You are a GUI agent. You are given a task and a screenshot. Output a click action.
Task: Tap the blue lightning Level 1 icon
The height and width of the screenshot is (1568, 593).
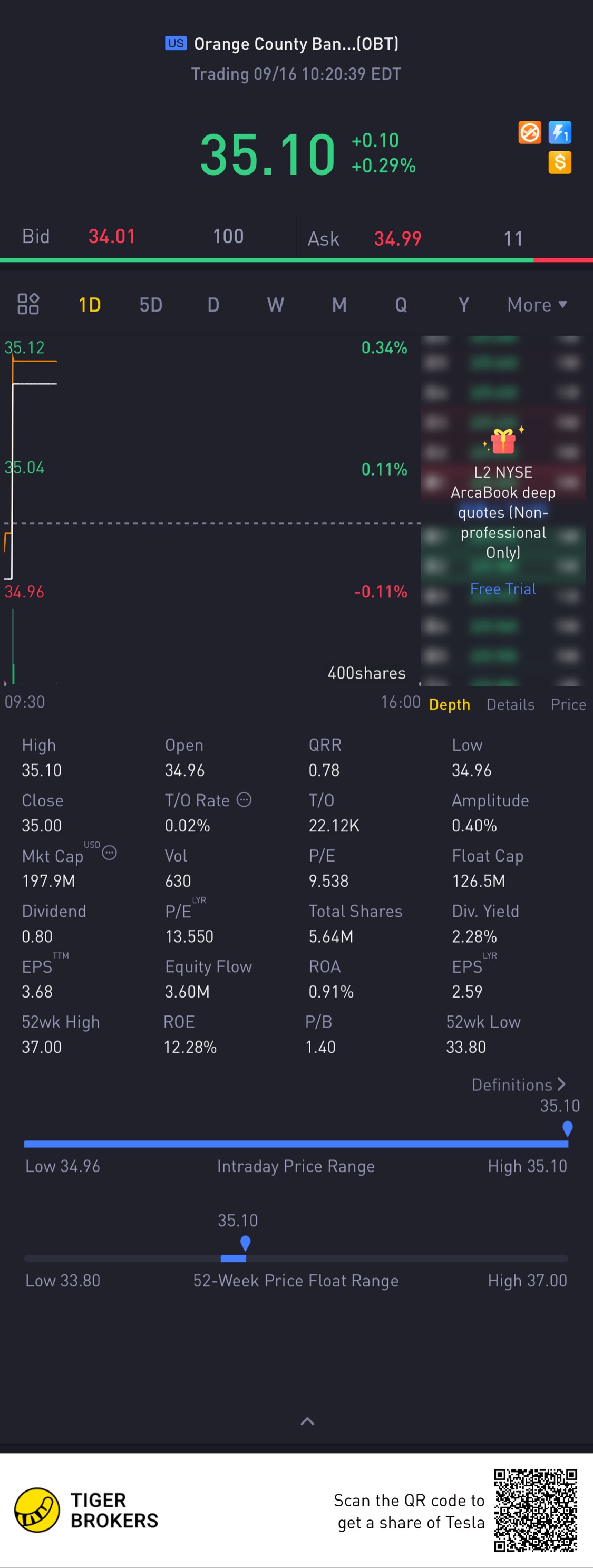point(559,132)
